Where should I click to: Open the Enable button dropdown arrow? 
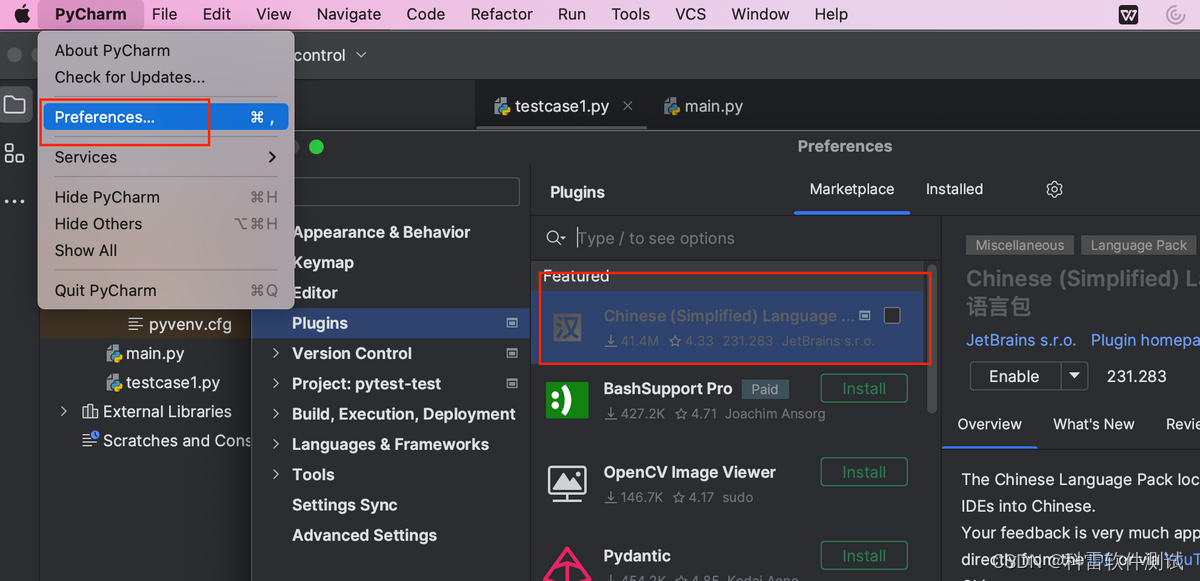(1074, 376)
